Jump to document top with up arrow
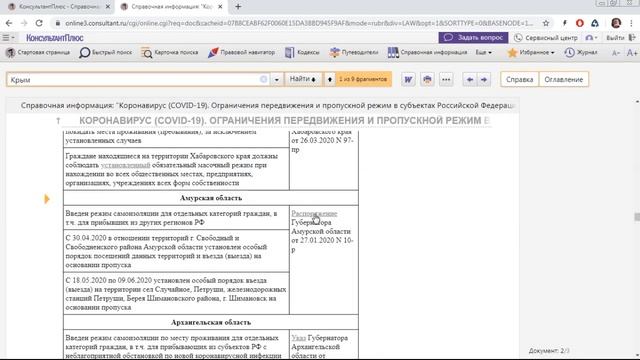 (58, 120)
